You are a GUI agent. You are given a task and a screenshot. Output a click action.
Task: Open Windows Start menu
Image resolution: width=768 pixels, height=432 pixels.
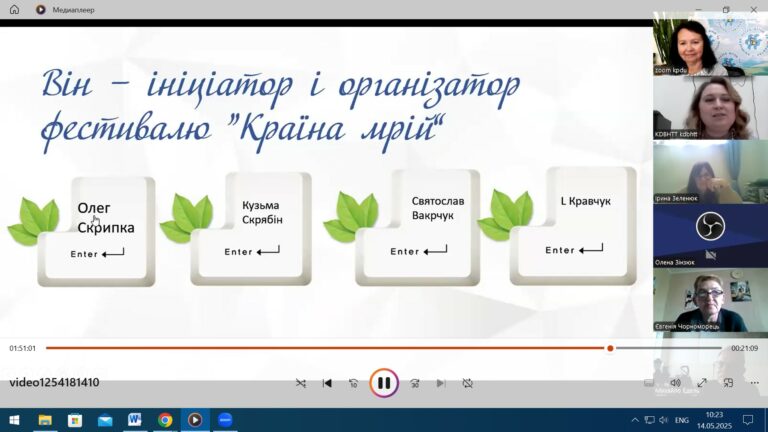pos(14,420)
